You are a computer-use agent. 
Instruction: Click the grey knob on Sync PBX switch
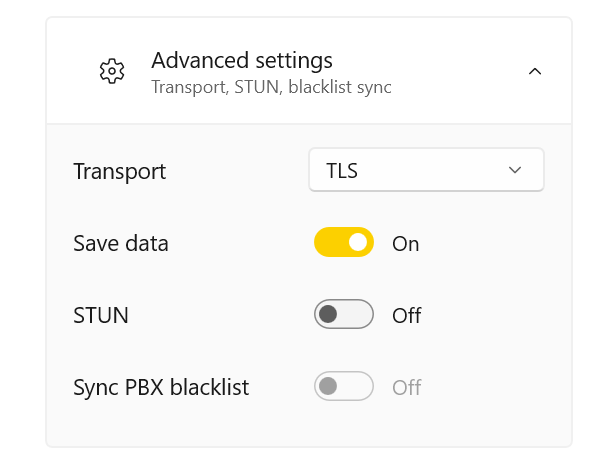329,386
